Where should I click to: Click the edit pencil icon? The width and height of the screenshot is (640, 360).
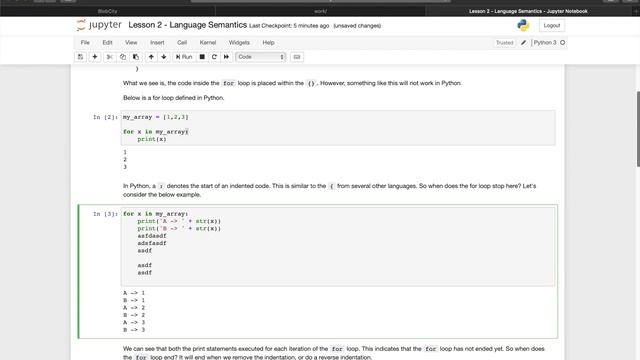click(x=524, y=42)
